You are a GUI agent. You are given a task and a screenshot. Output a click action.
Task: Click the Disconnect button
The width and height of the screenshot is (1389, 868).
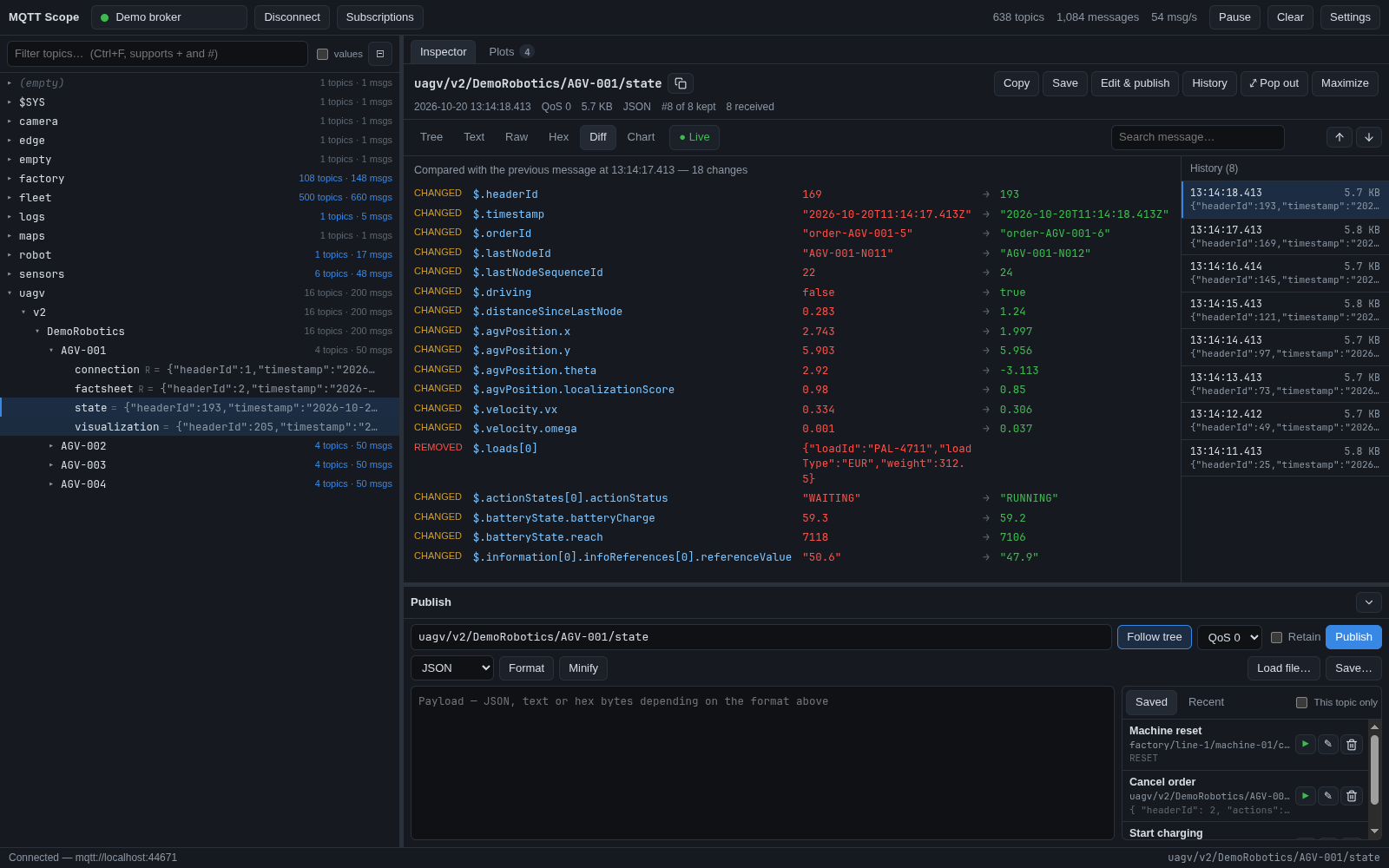coord(292,17)
